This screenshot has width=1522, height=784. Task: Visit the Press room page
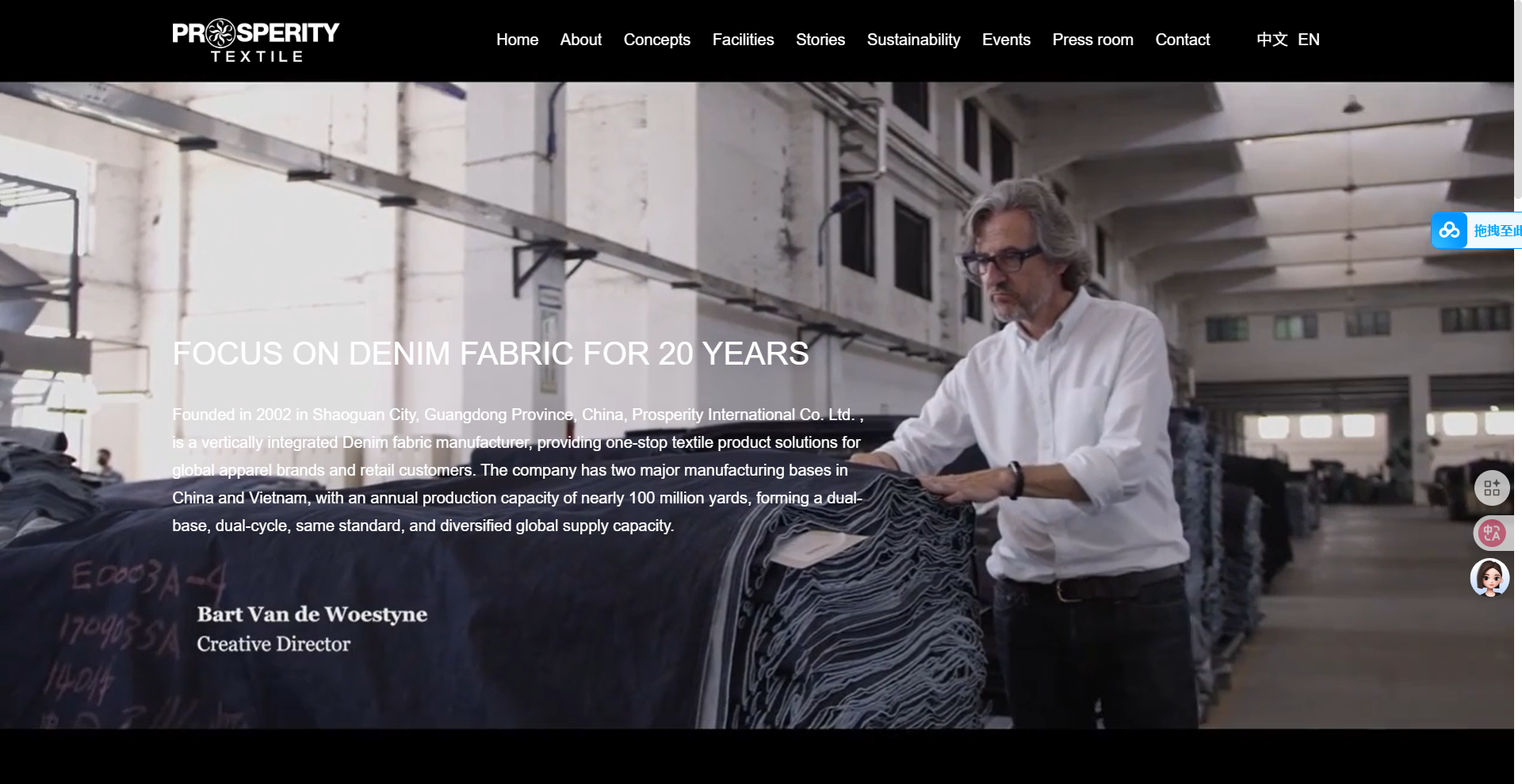click(1092, 40)
